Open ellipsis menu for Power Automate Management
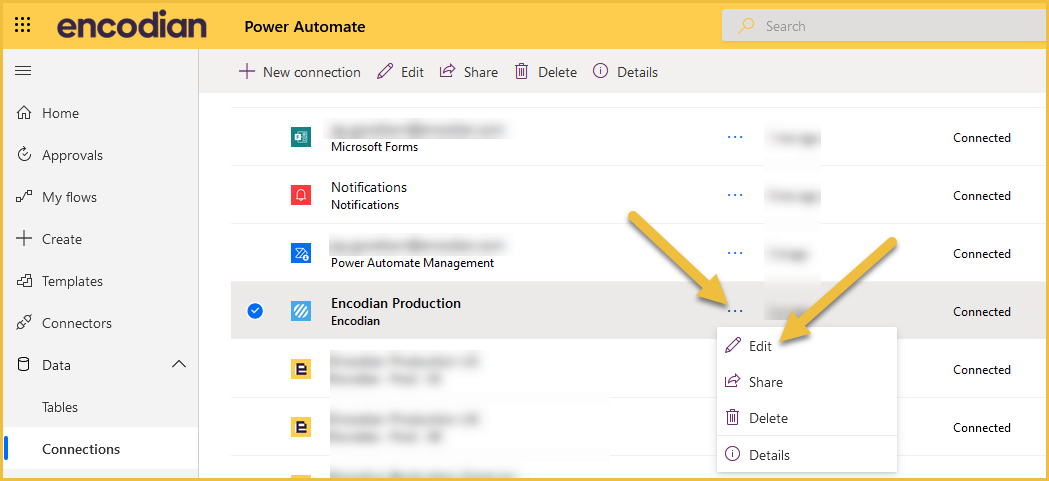Viewport: 1049px width, 481px height. [735, 254]
